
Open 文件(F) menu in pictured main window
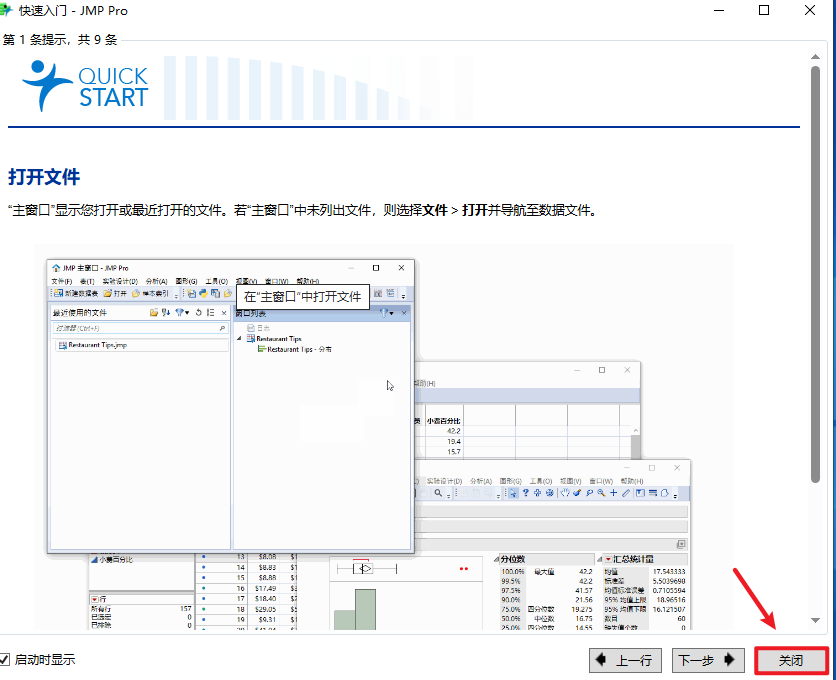62,281
